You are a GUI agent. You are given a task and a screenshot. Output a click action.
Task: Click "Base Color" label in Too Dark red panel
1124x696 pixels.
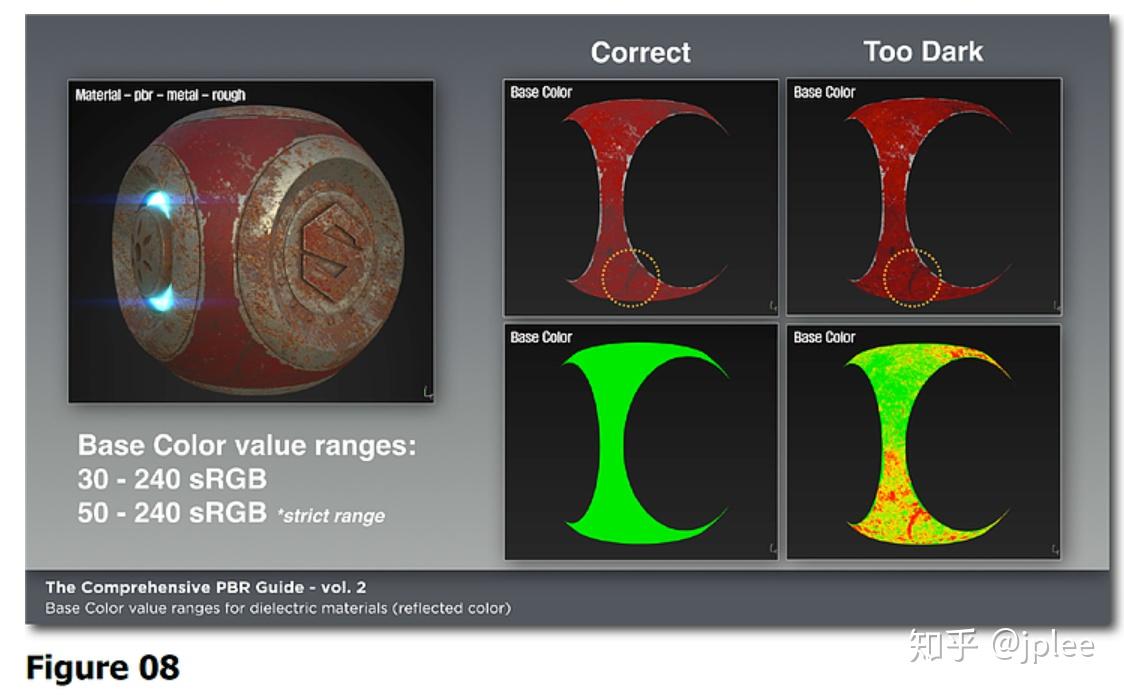824,92
